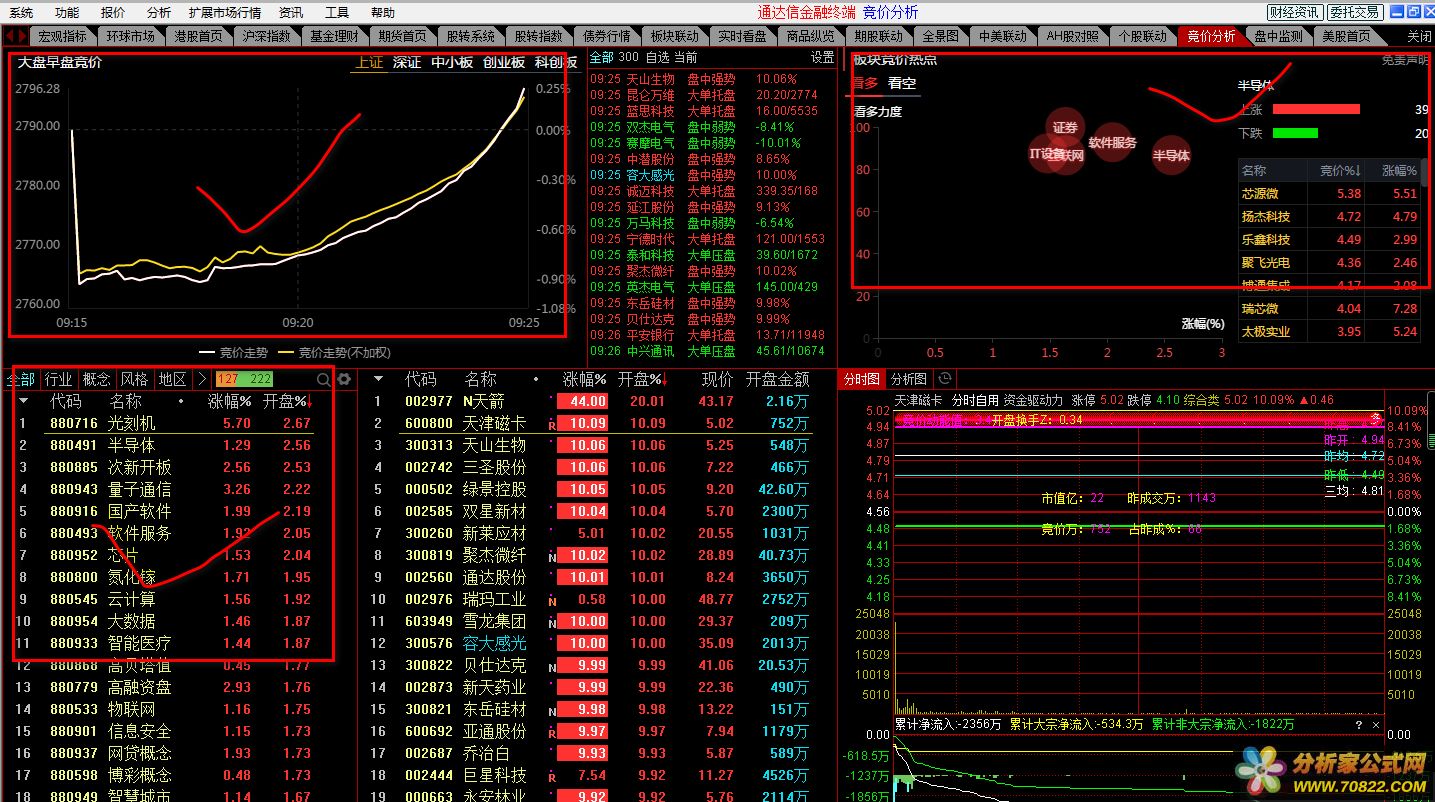The width and height of the screenshot is (1435, 802).
Task: Switch to the 沪深指数 tab
Action: point(267,36)
